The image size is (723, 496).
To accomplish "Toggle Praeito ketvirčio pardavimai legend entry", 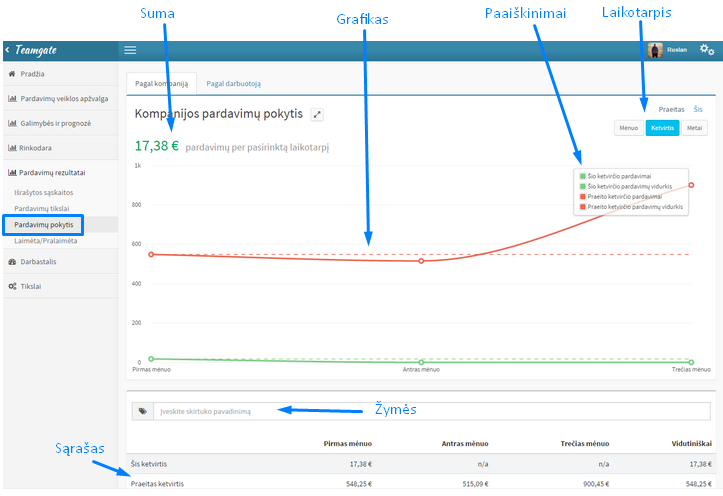I will click(621, 197).
